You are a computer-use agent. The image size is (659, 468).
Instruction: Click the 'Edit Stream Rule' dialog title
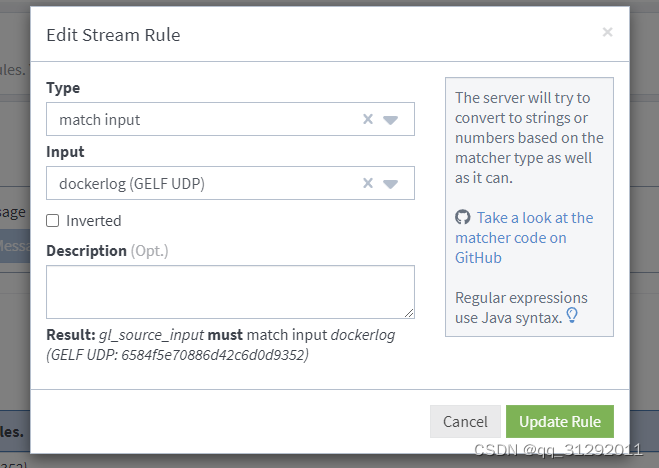(x=113, y=36)
